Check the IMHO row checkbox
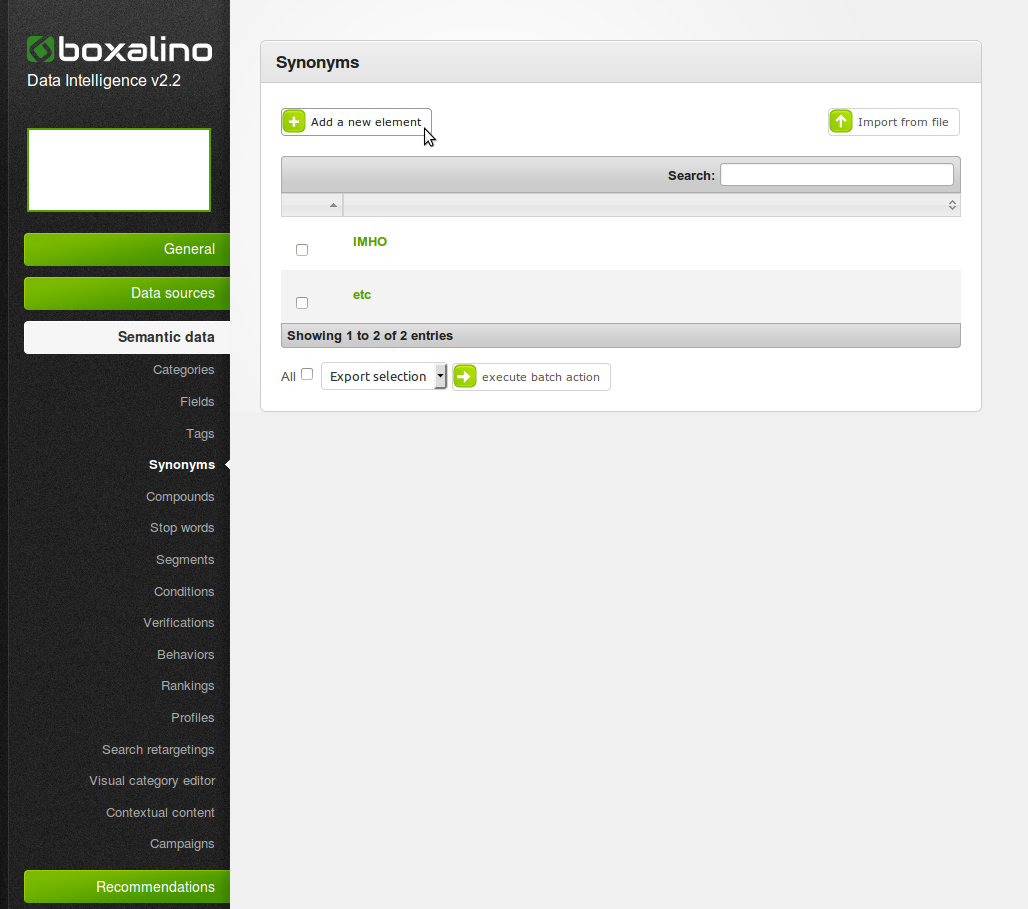1028x909 pixels. [302, 250]
